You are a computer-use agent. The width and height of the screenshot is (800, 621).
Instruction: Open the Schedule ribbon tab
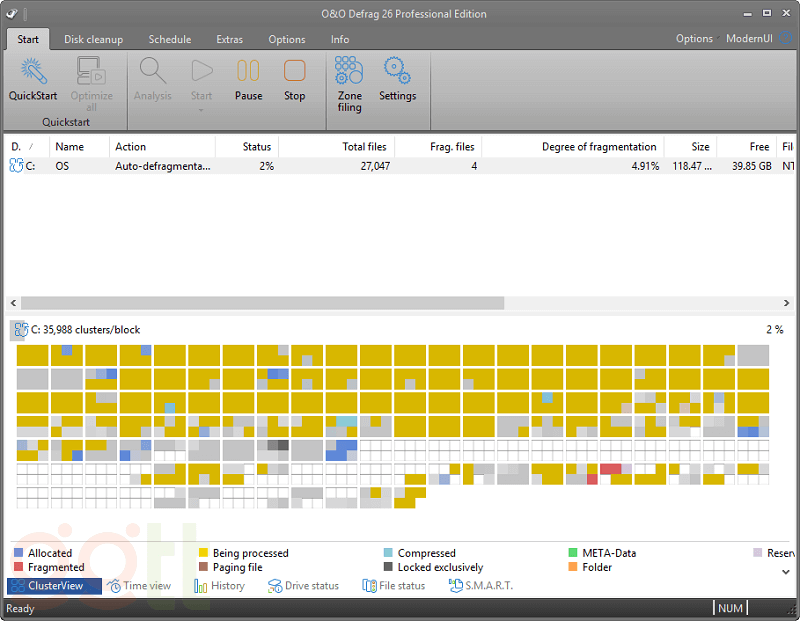click(x=169, y=39)
